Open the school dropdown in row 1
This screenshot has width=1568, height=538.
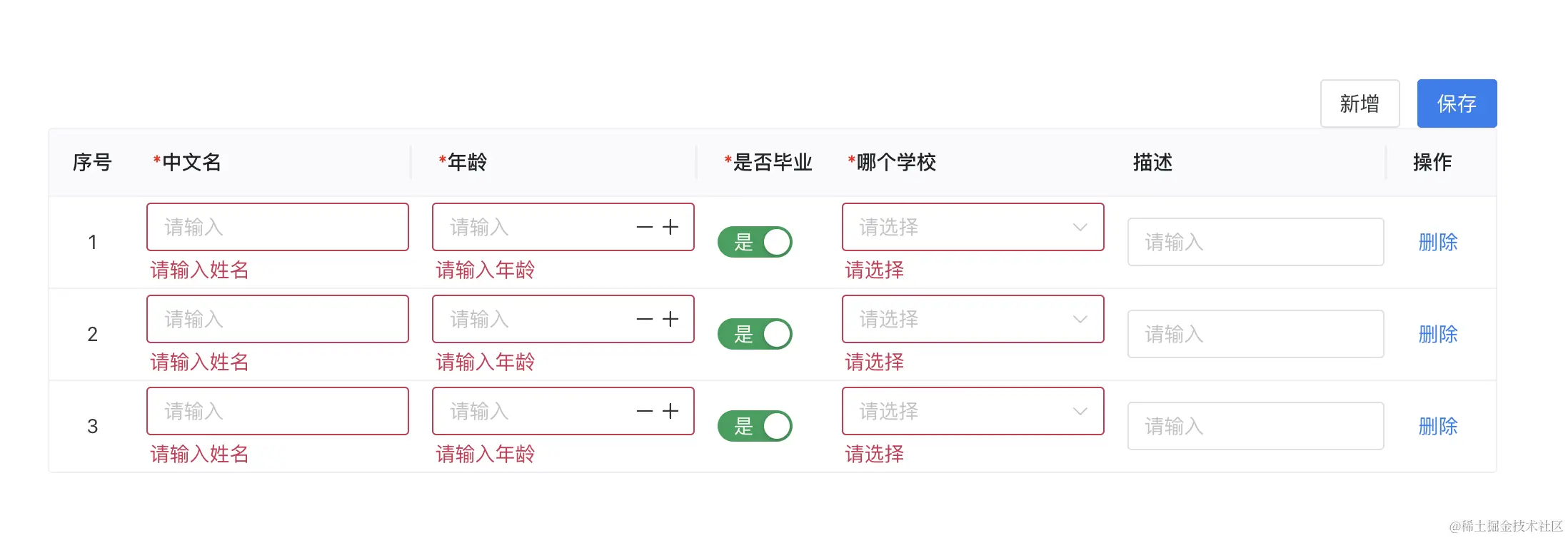(973, 227)
